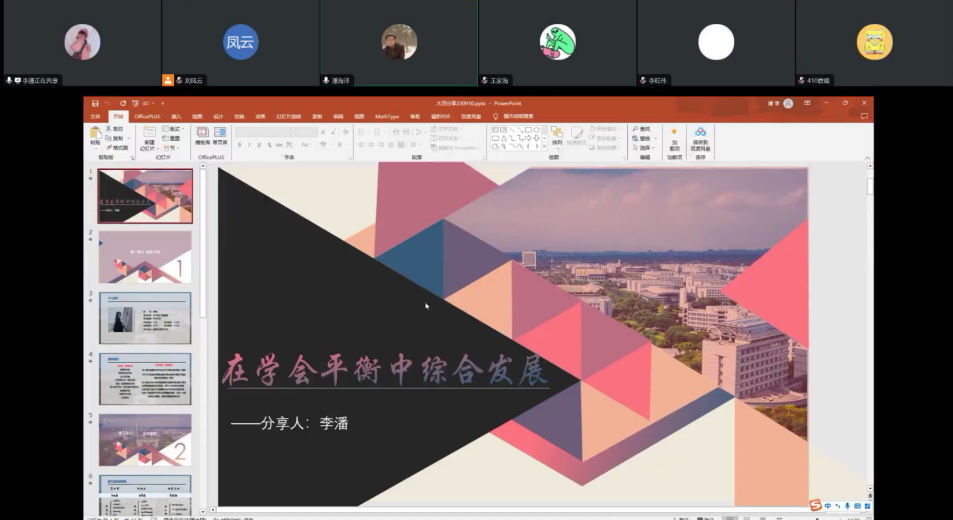Click the Replace button in editing group
Screen dimensions: 953x520
tap(642, 138)
